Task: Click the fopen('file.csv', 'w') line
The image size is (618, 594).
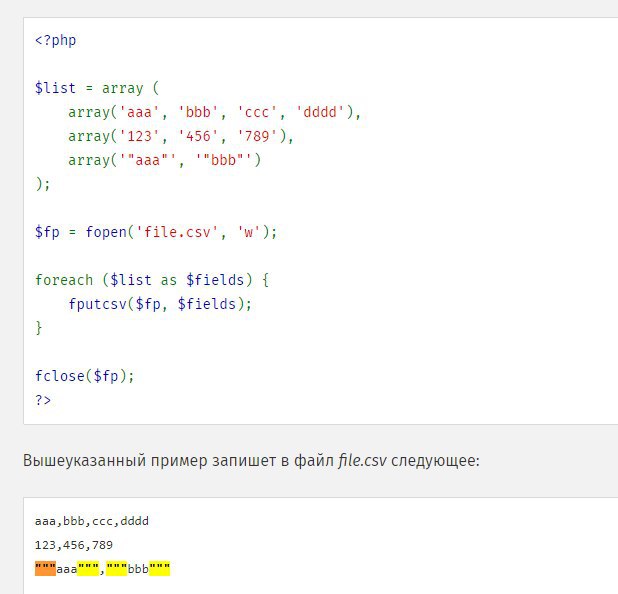Action: tap(156, 232)
